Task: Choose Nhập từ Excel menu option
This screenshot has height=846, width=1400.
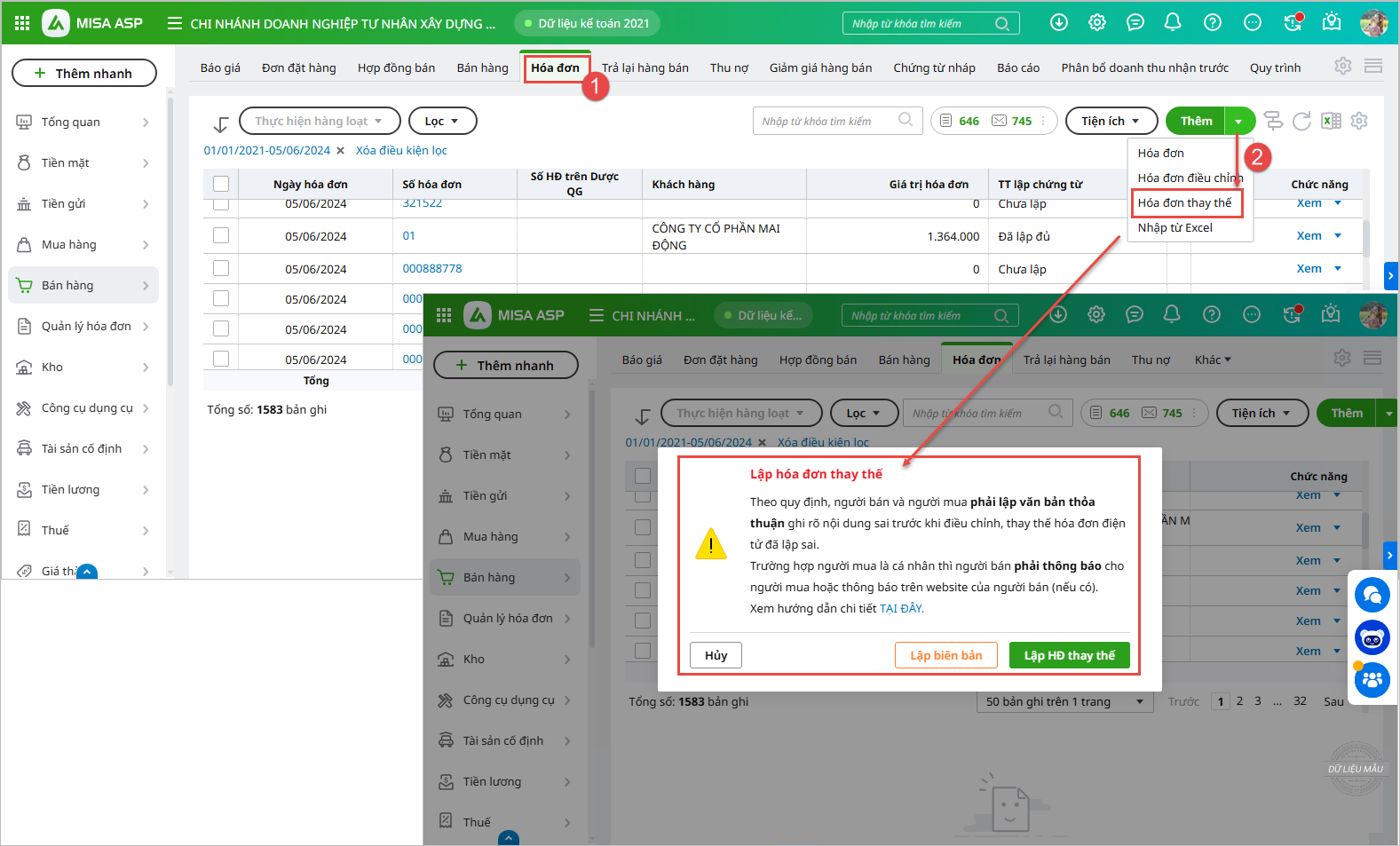Action: 1175,227
